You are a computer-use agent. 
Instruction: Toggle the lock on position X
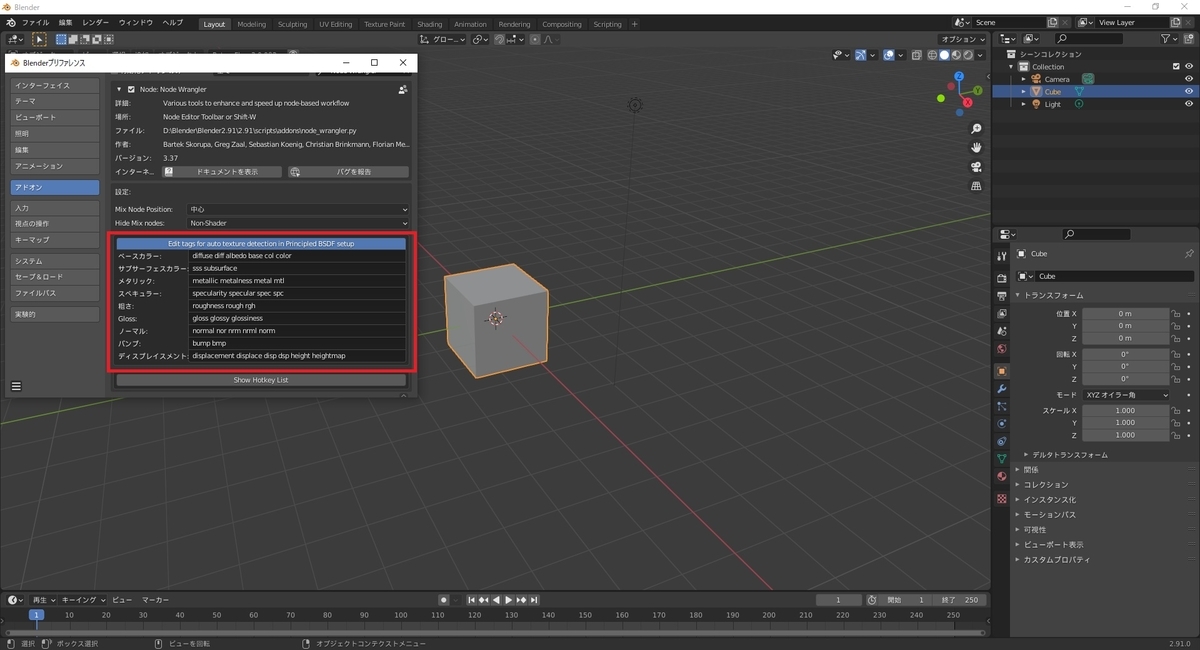point(1176,314)
